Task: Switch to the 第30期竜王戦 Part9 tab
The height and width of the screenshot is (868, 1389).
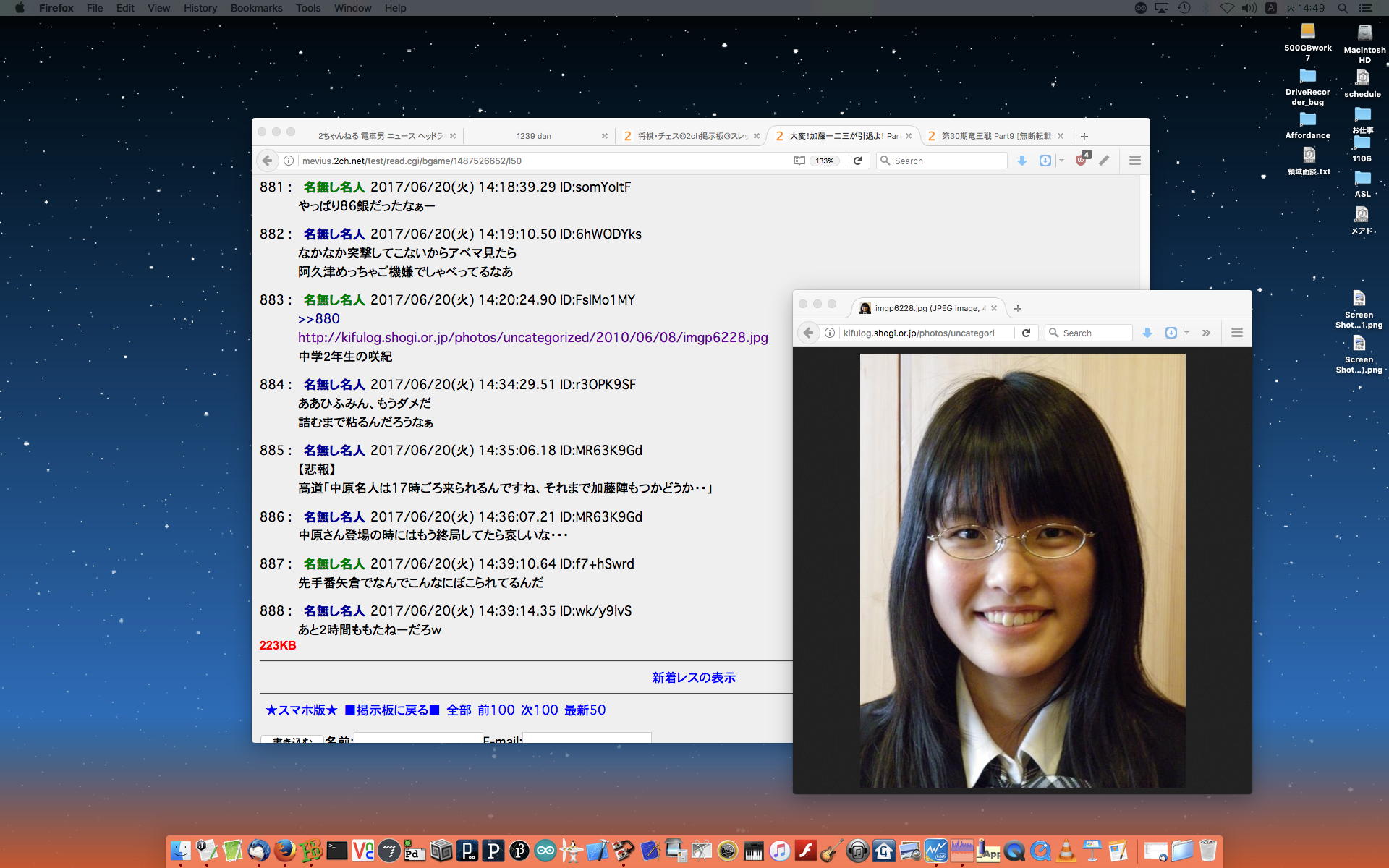Action: (995, 136)
